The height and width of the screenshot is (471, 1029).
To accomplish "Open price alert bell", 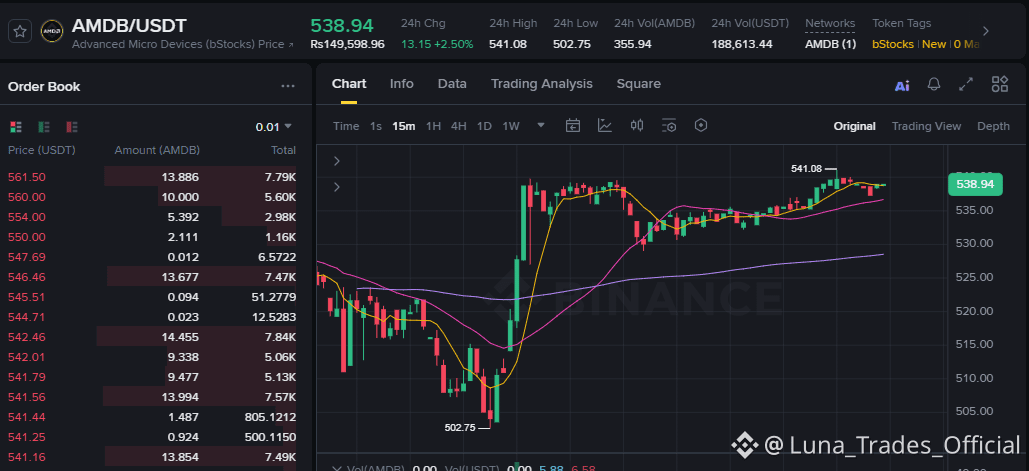I will pyautogui.click(x=934, y=84).
